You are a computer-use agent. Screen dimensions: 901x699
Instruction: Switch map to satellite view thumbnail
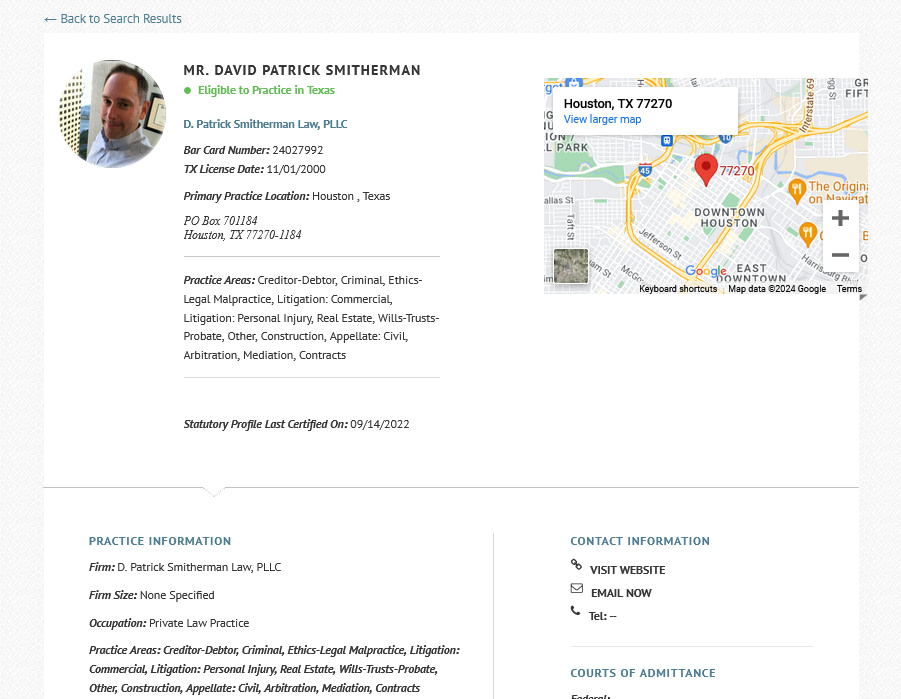(x=571, y=266)
